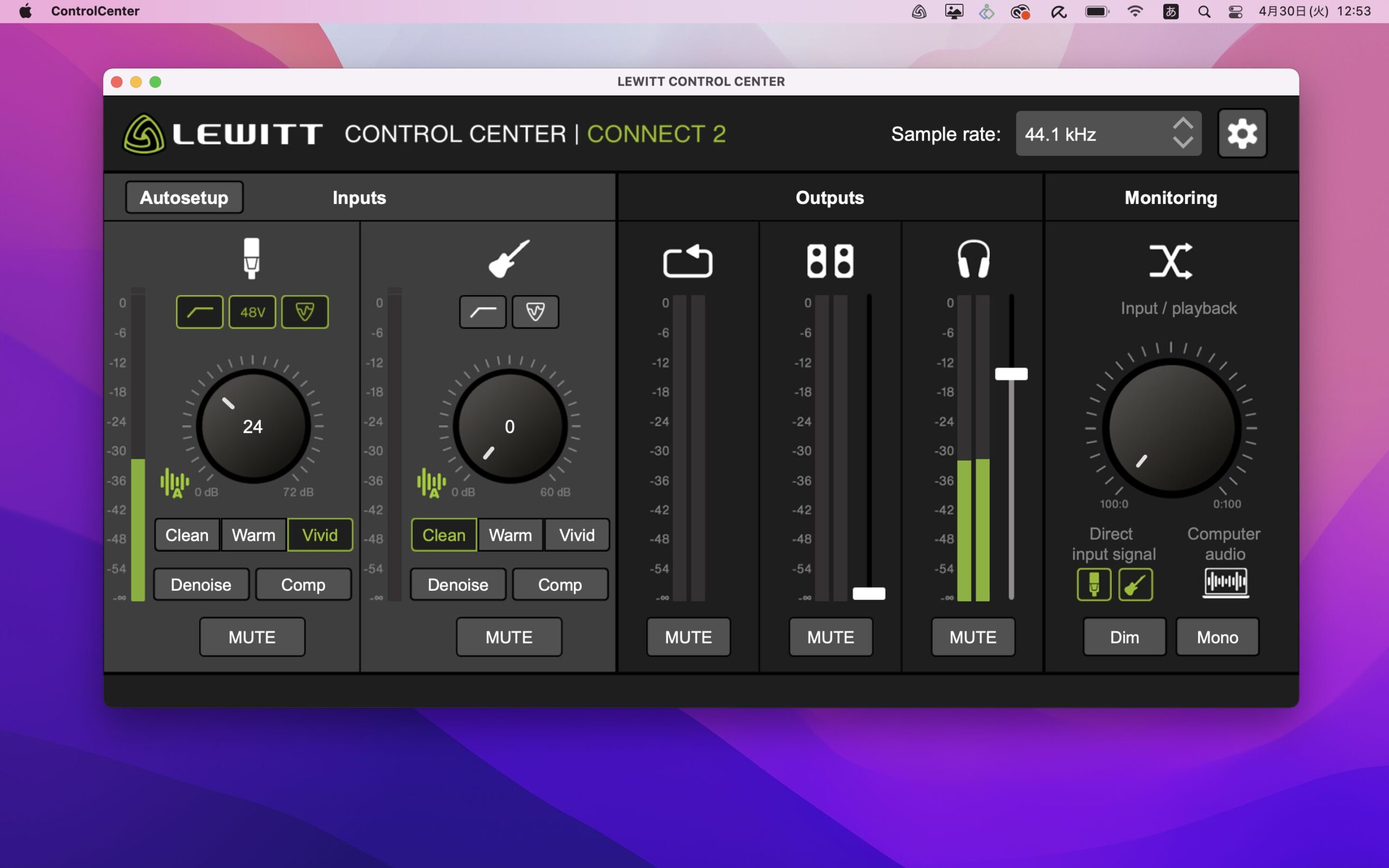Select Warm mode on guitar input
The image size is (1389, 868).
(x=510, y=535)
